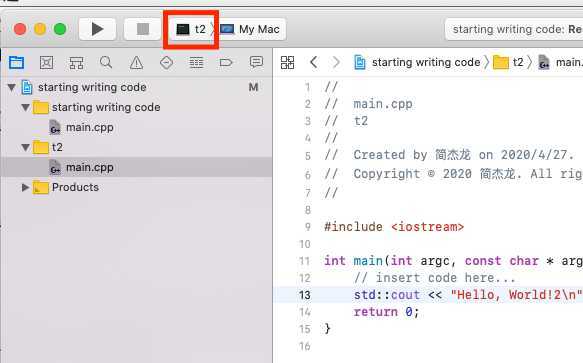Open the Symbol navigator

coord(76,62)
